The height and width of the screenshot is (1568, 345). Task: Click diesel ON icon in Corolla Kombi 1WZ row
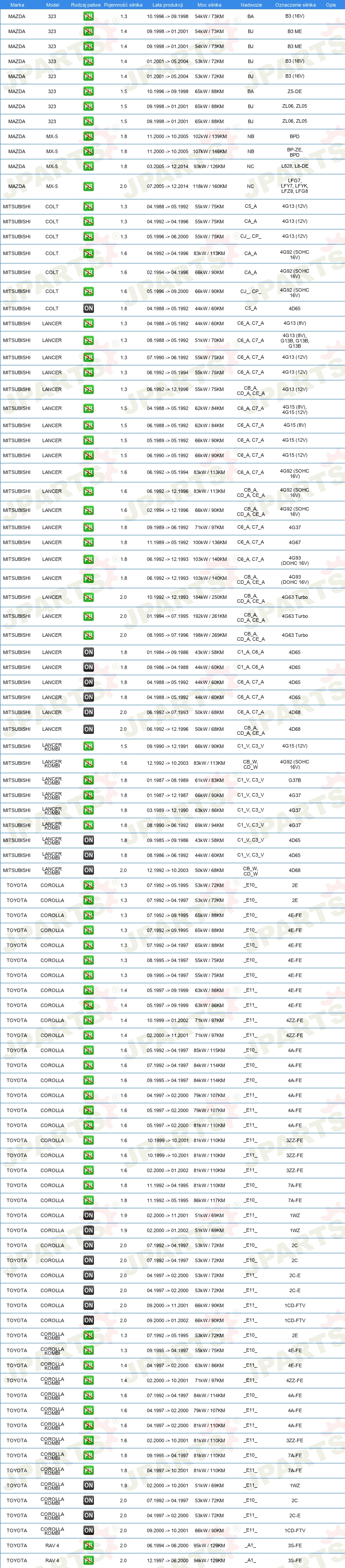(x=88, y=1485)
